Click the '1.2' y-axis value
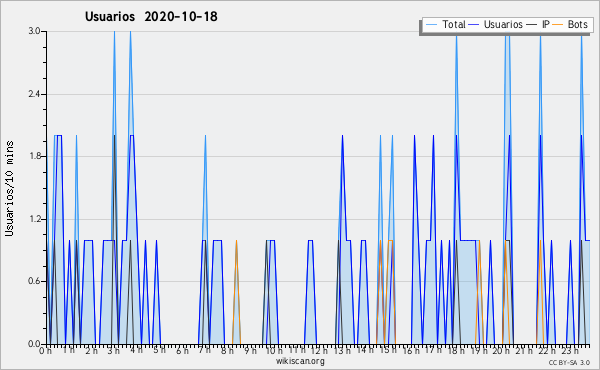This screenshot has height=370, width=600. (x=34, y=219)
